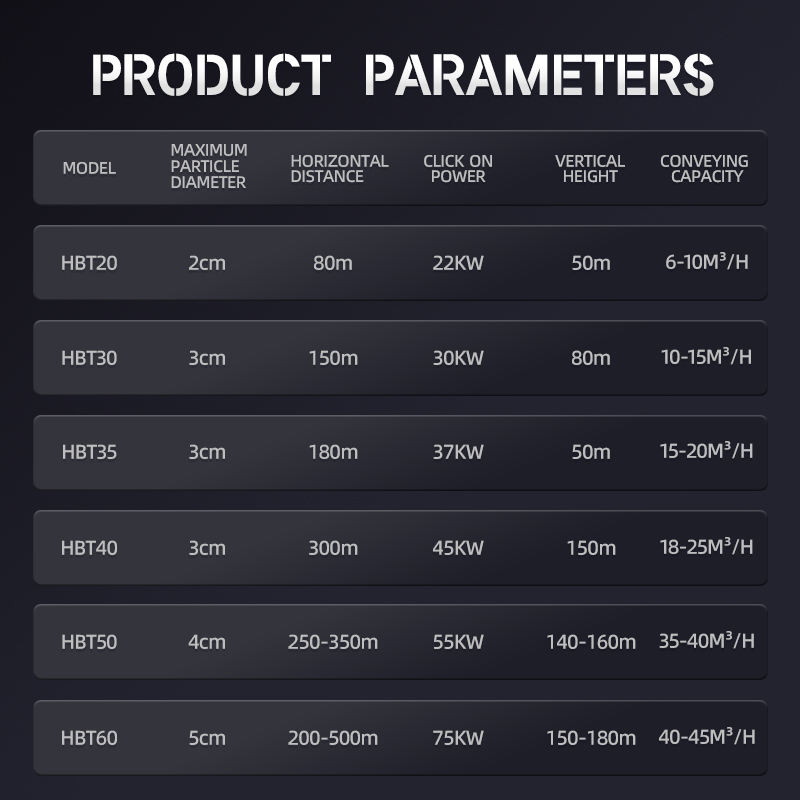Select the HBT20 model row label
This screenshot has width=800, height=800.
click(x=89, y=263)
